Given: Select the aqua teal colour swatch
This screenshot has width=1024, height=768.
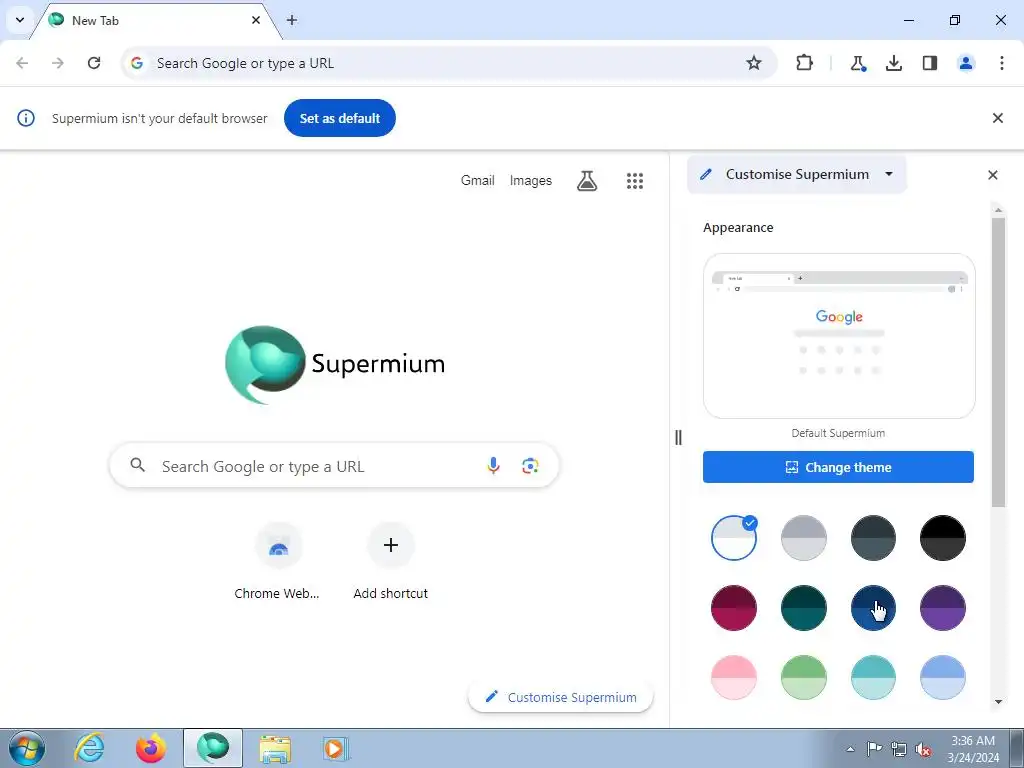Looking at the screenshot, I should click(873, 677).
